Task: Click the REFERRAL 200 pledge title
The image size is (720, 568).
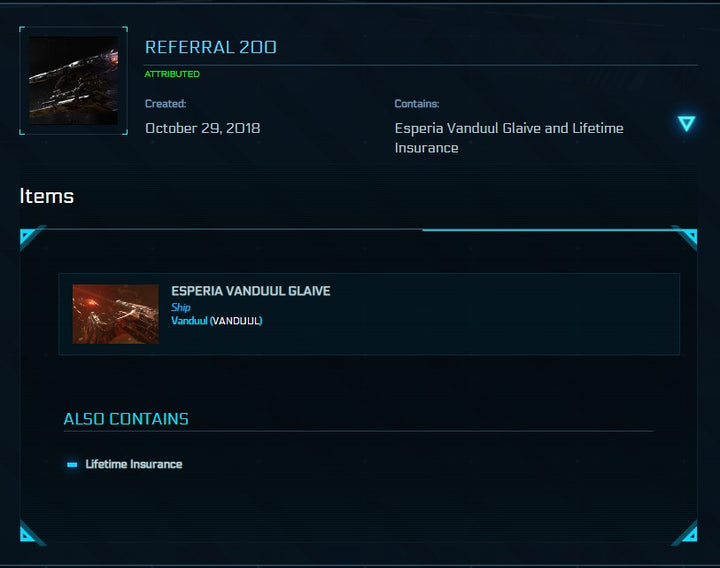Action: pos(211,47)
